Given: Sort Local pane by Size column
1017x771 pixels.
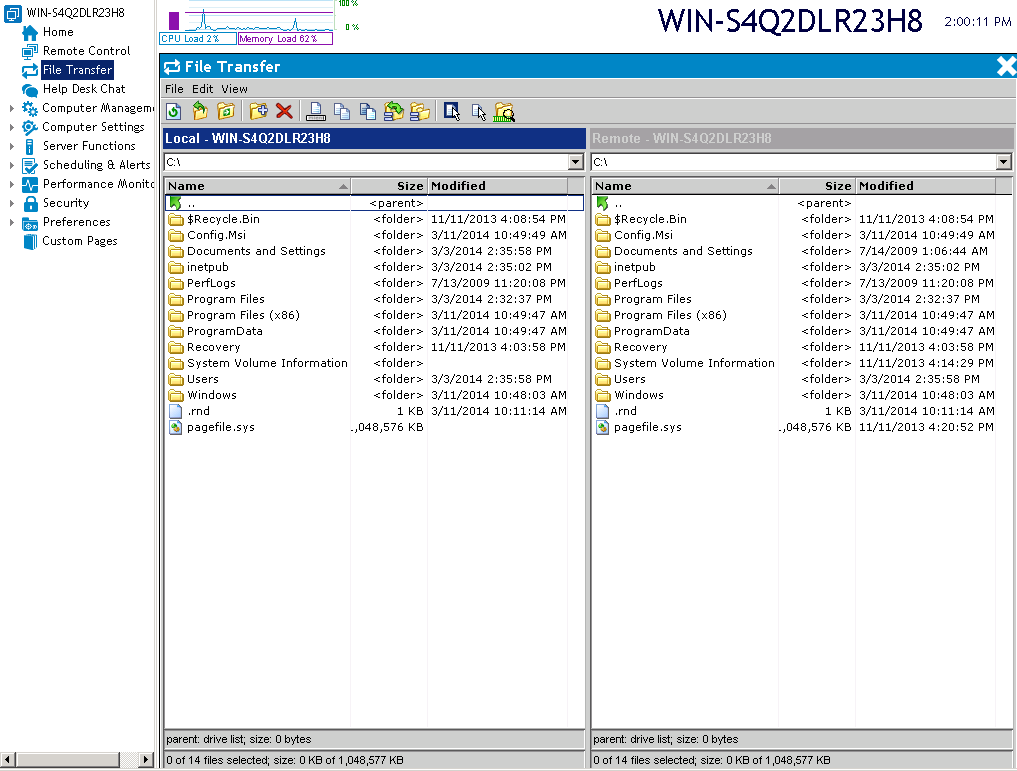Looking at the screenshot, I should [389, 186].
